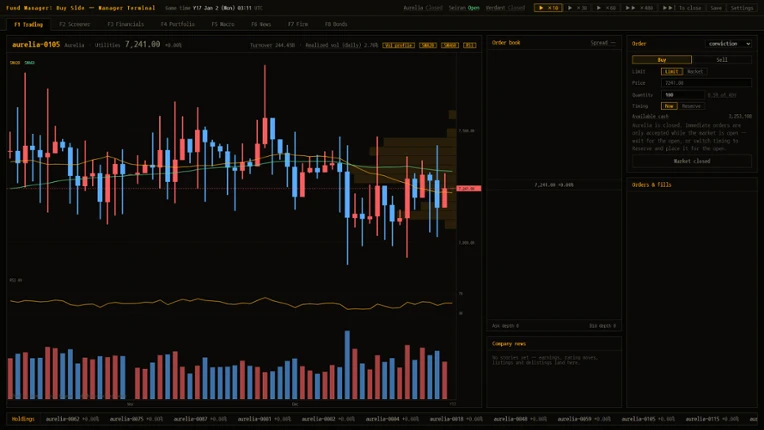This screenshot has width=764, height=430.
Task: Click the orange SMA20 chart legend
Action: [x=15, y=63]
